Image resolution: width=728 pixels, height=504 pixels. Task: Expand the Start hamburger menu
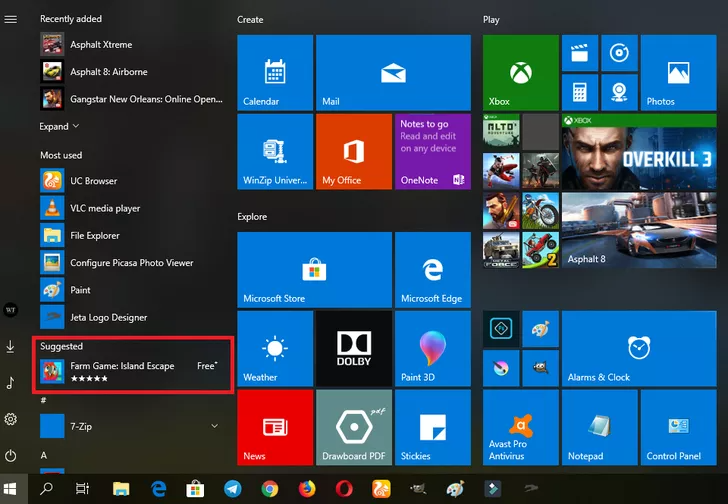tap(11, 19)
